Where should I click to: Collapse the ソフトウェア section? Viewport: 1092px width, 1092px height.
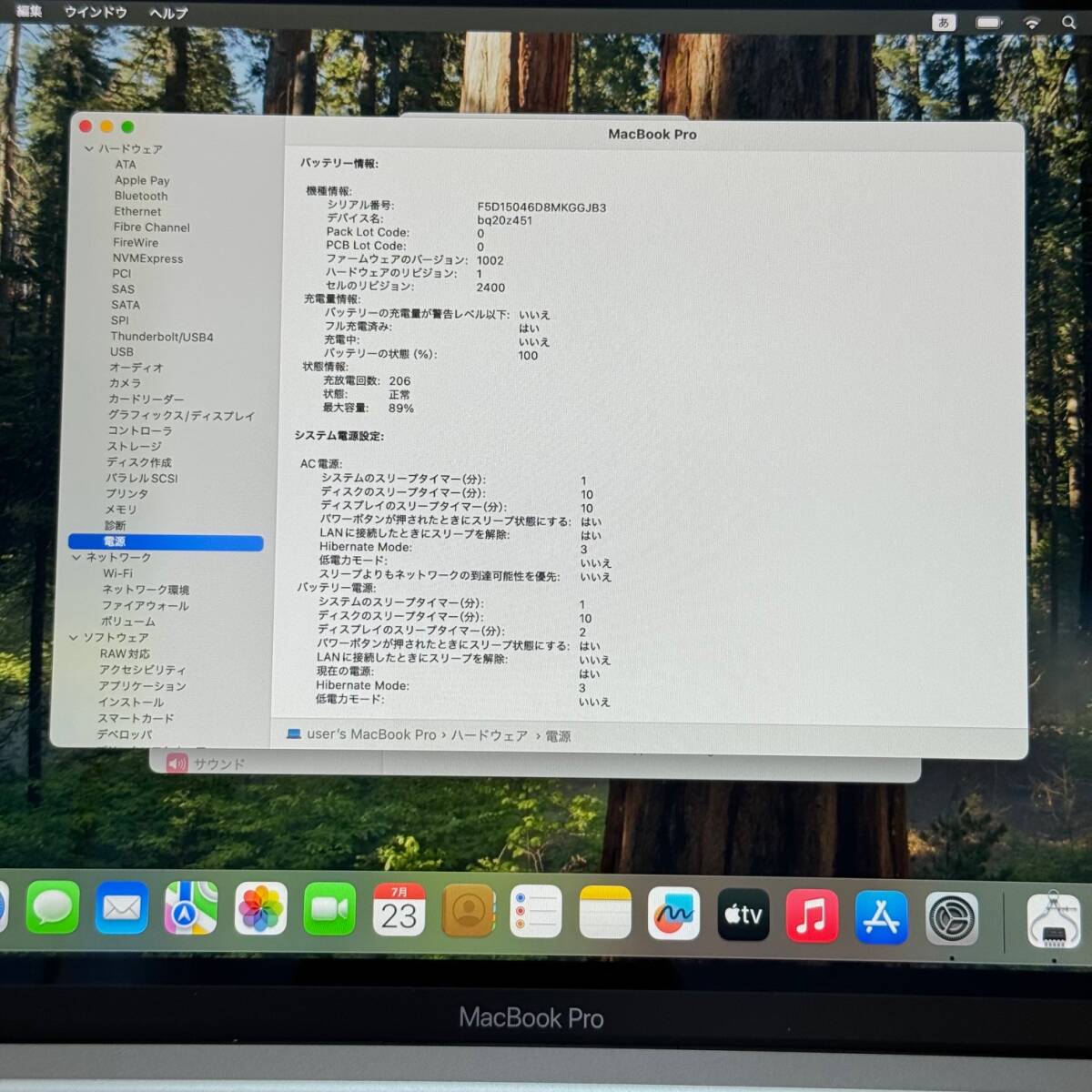[x=74, y=637]
